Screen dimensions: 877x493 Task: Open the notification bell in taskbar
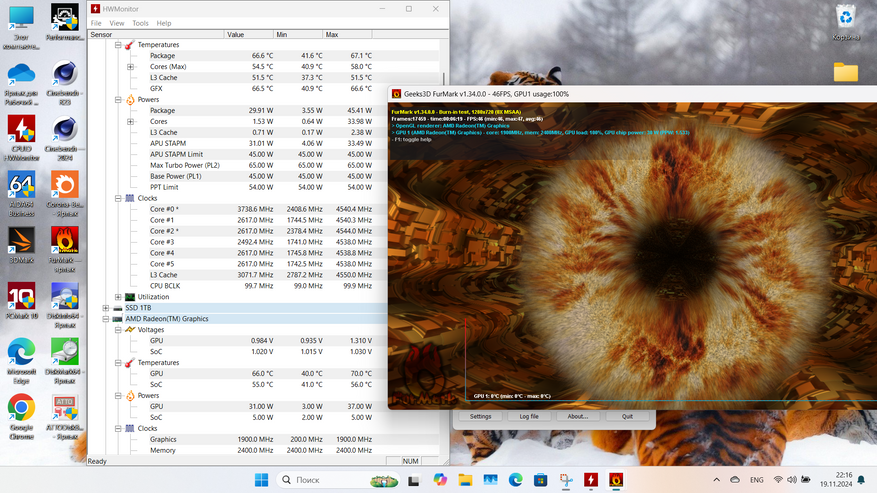coord(861,480)
